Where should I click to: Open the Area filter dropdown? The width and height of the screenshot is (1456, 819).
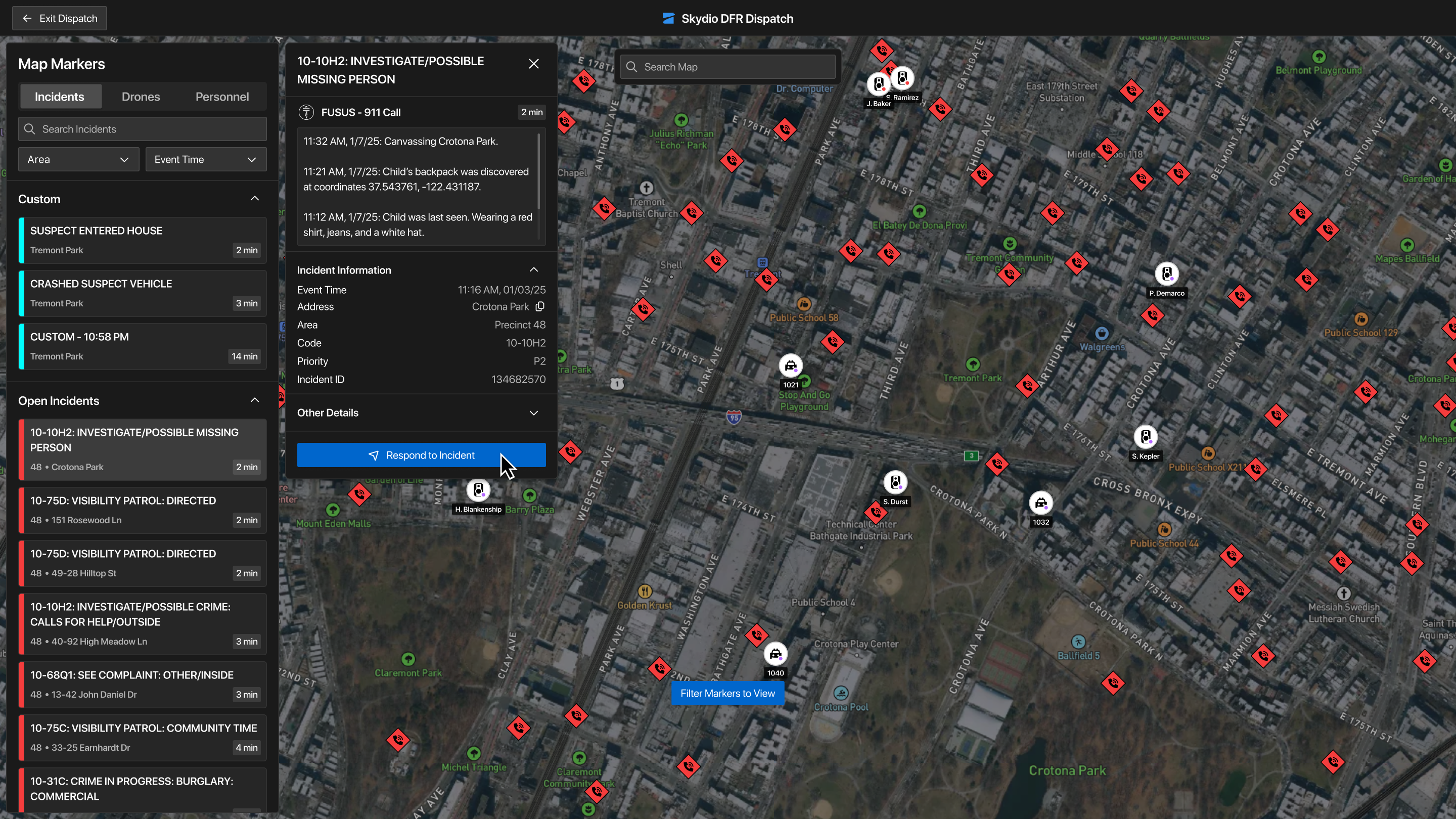point(78,159)
